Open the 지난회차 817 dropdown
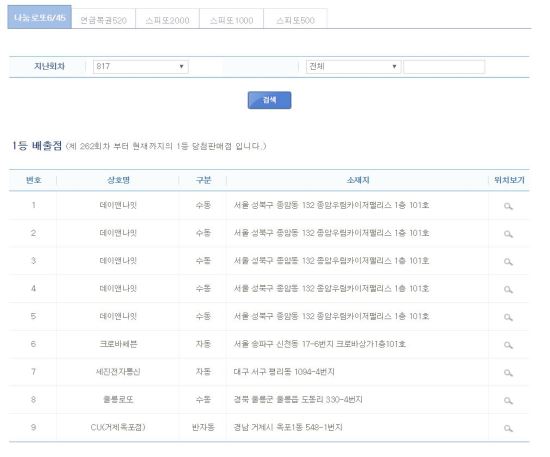The width and height of the screenshot is (550, 457). tap(141, 67)
